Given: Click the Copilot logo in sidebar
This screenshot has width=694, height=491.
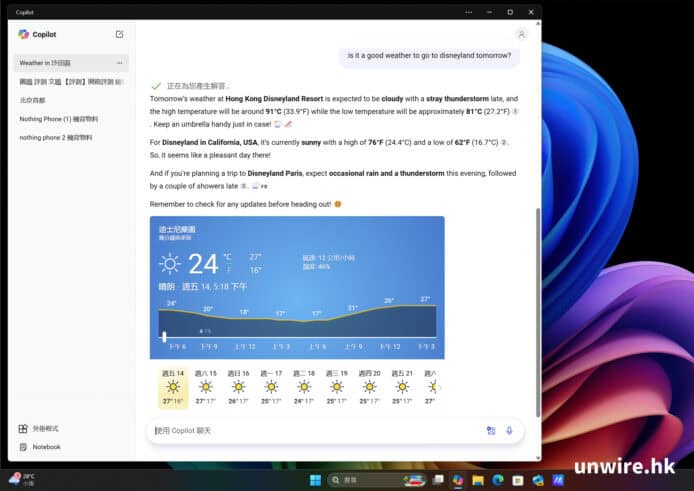Looking at the screenshot, I should click(x=23, y=34).
